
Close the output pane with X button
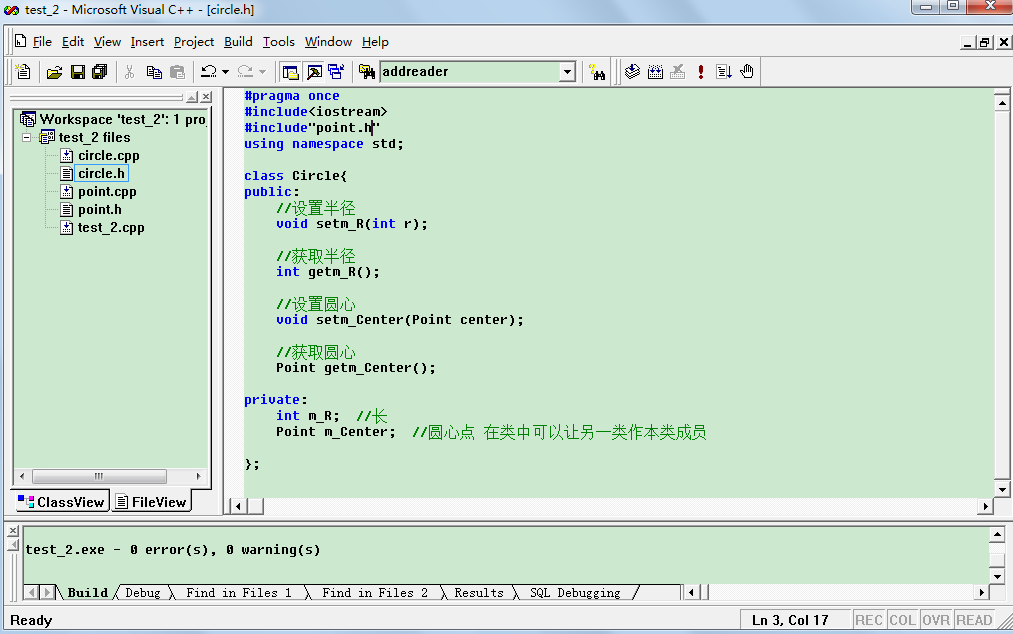(13, 531)
